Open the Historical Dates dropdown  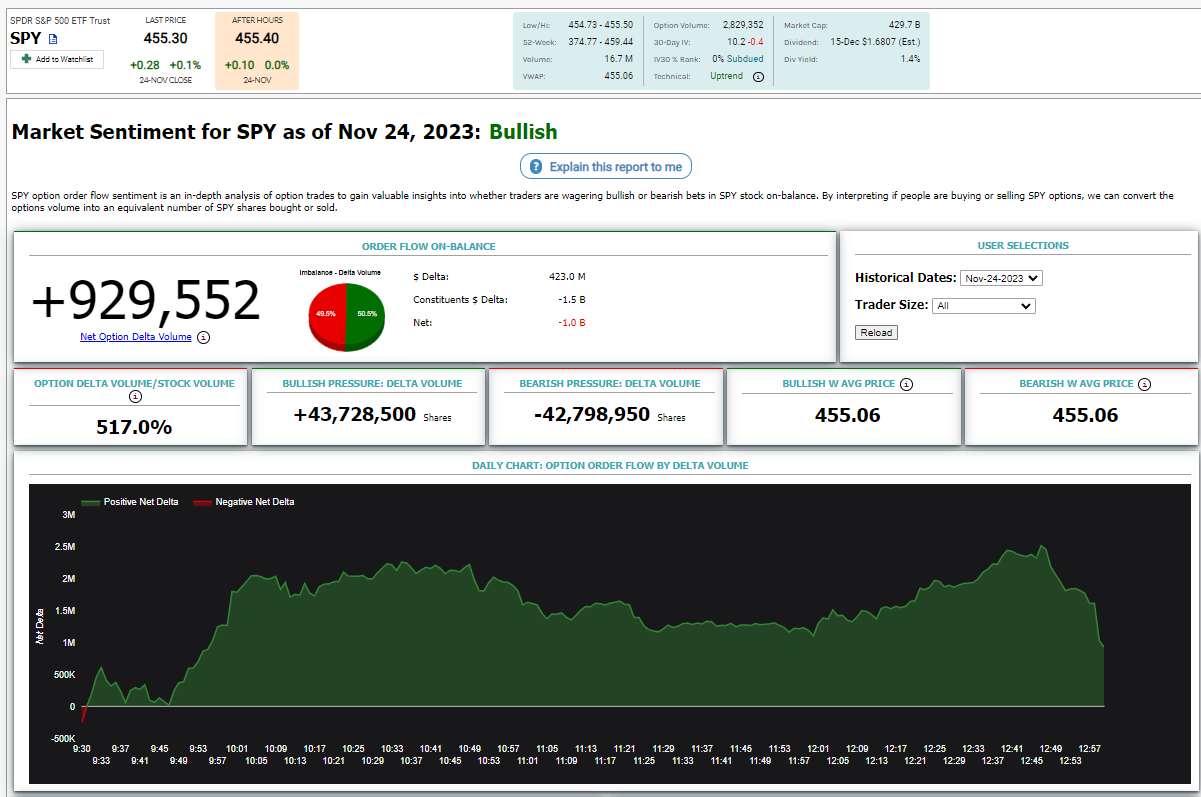(x=1000, y=278)
